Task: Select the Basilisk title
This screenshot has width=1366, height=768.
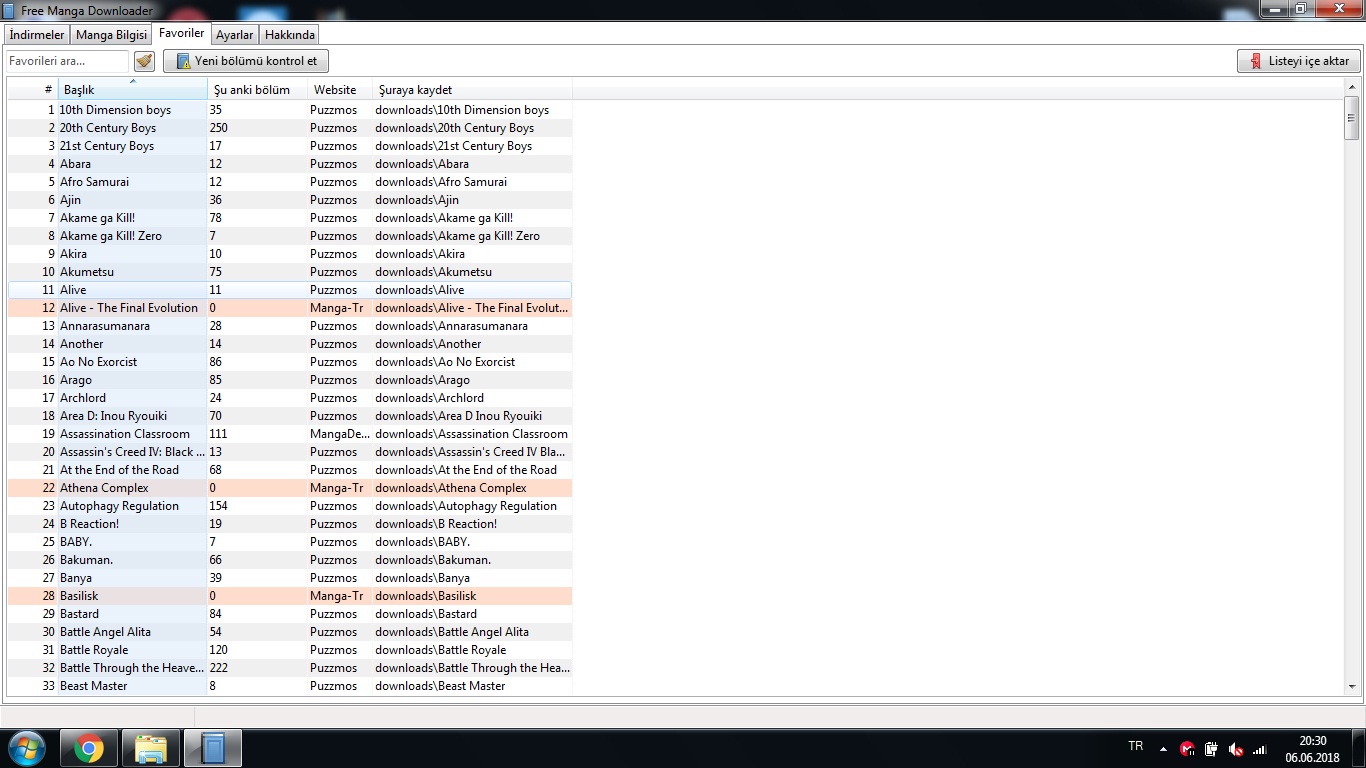Action: click(79, 596)
